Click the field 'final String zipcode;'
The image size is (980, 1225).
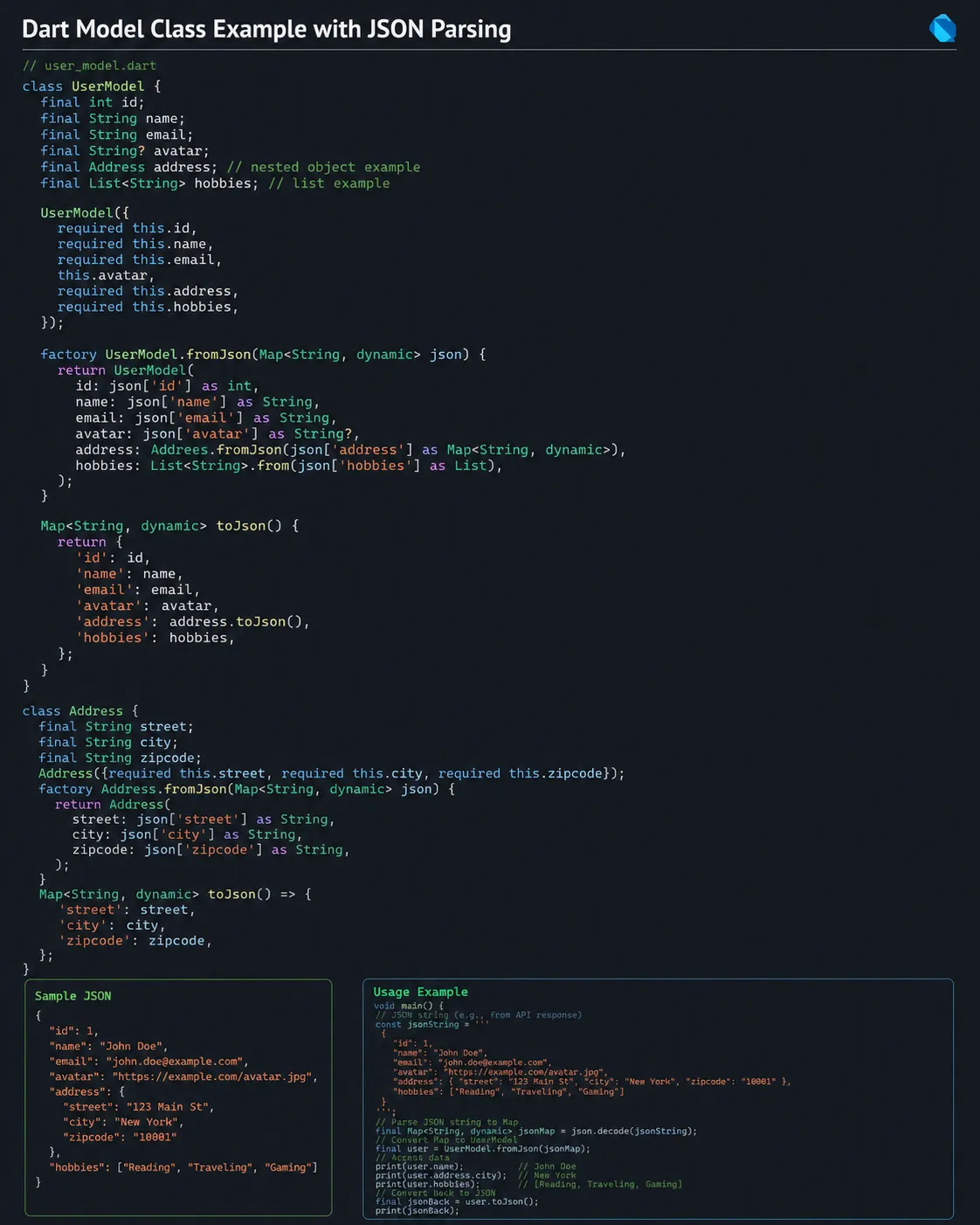pos(120,758)
